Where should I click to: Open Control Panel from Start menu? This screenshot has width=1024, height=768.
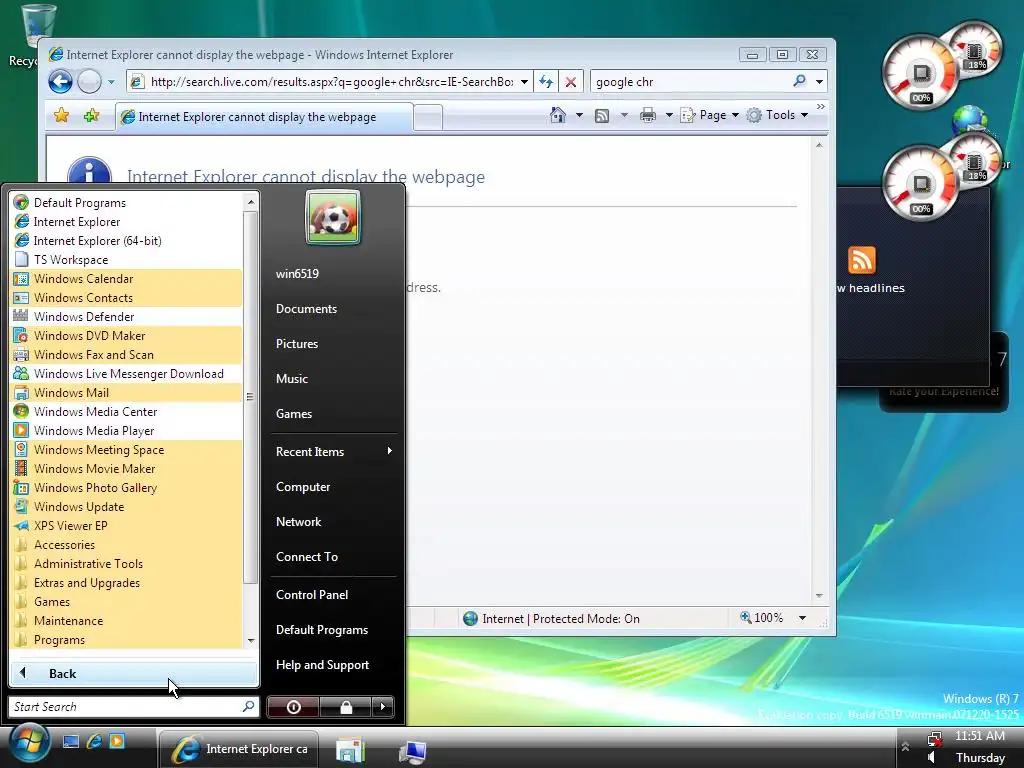pyautogui.click(x=312, y=595)
